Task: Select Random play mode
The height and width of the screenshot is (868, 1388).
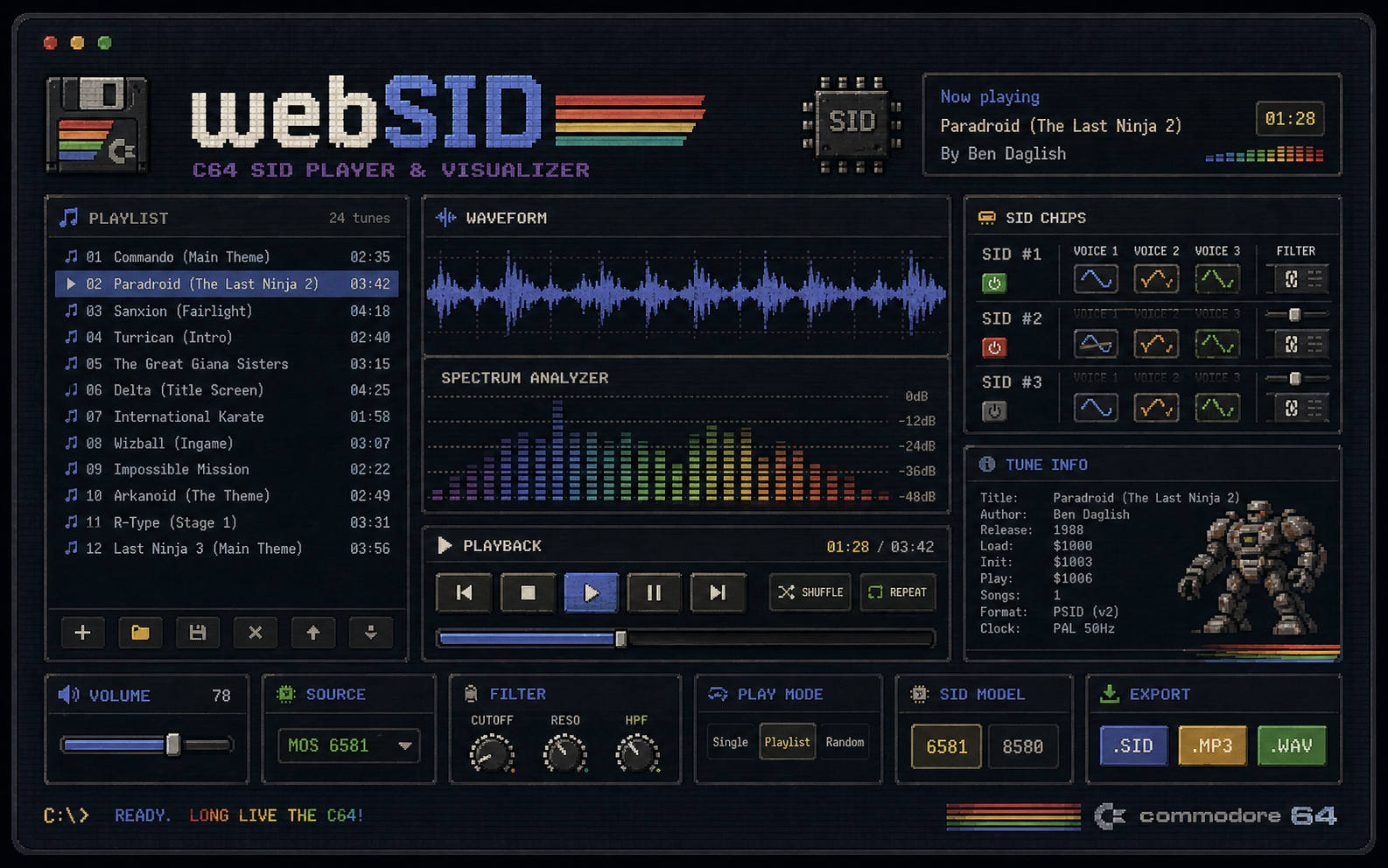Action: (845, 742)
